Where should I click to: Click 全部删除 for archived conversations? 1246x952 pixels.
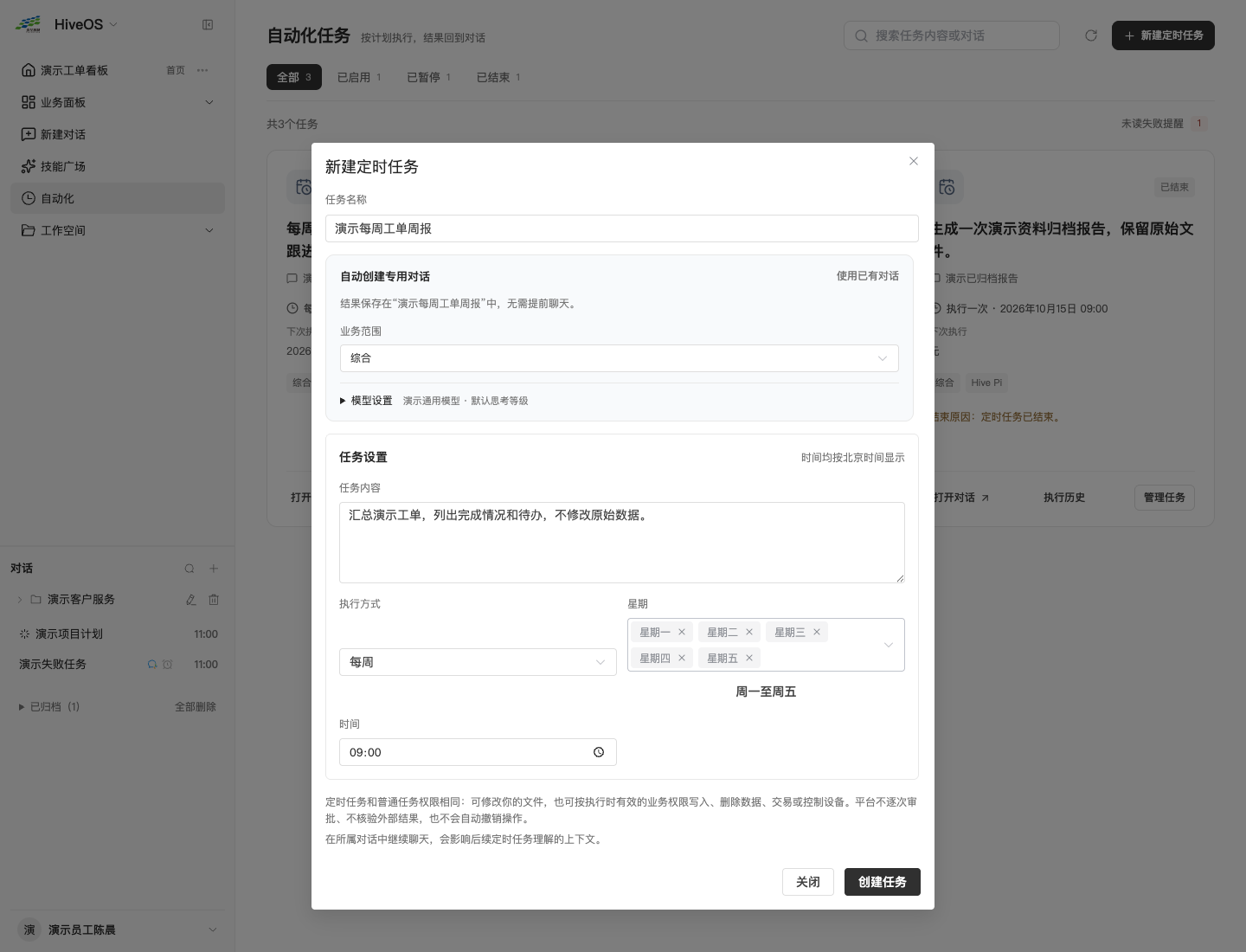pos(196,707)
